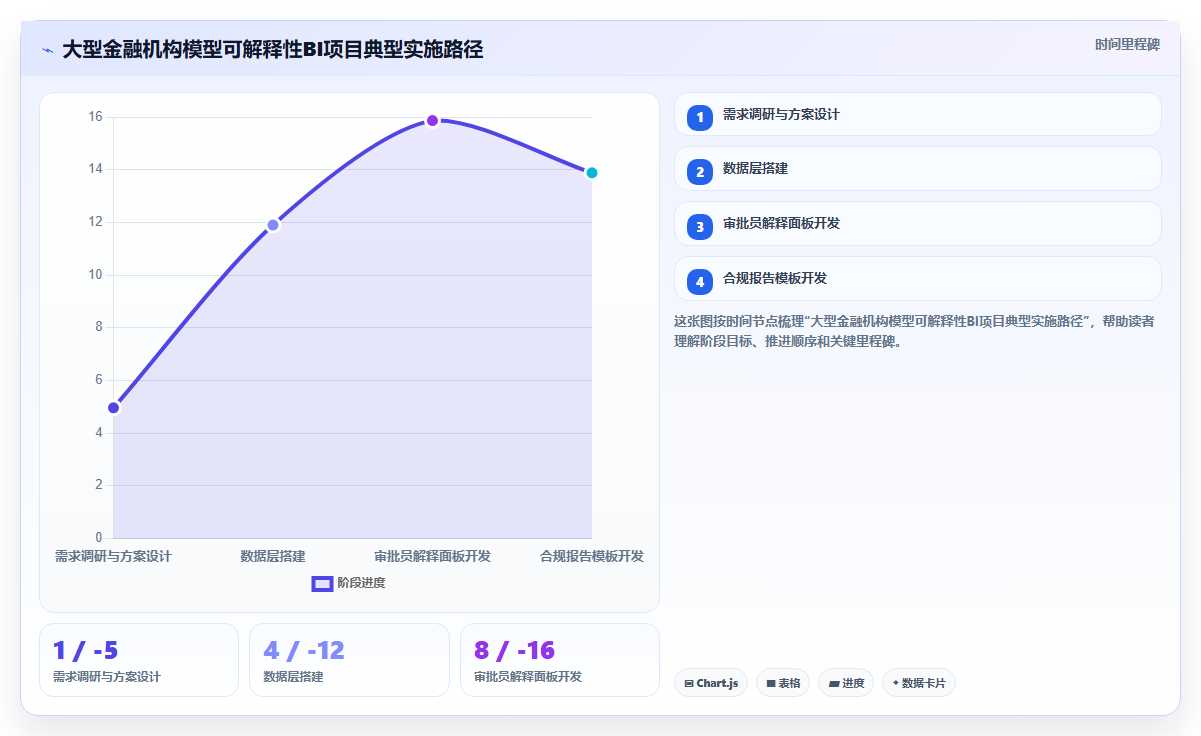
Task: Click the icon inside the 表格 tag
Action: (x=771, y=684)
